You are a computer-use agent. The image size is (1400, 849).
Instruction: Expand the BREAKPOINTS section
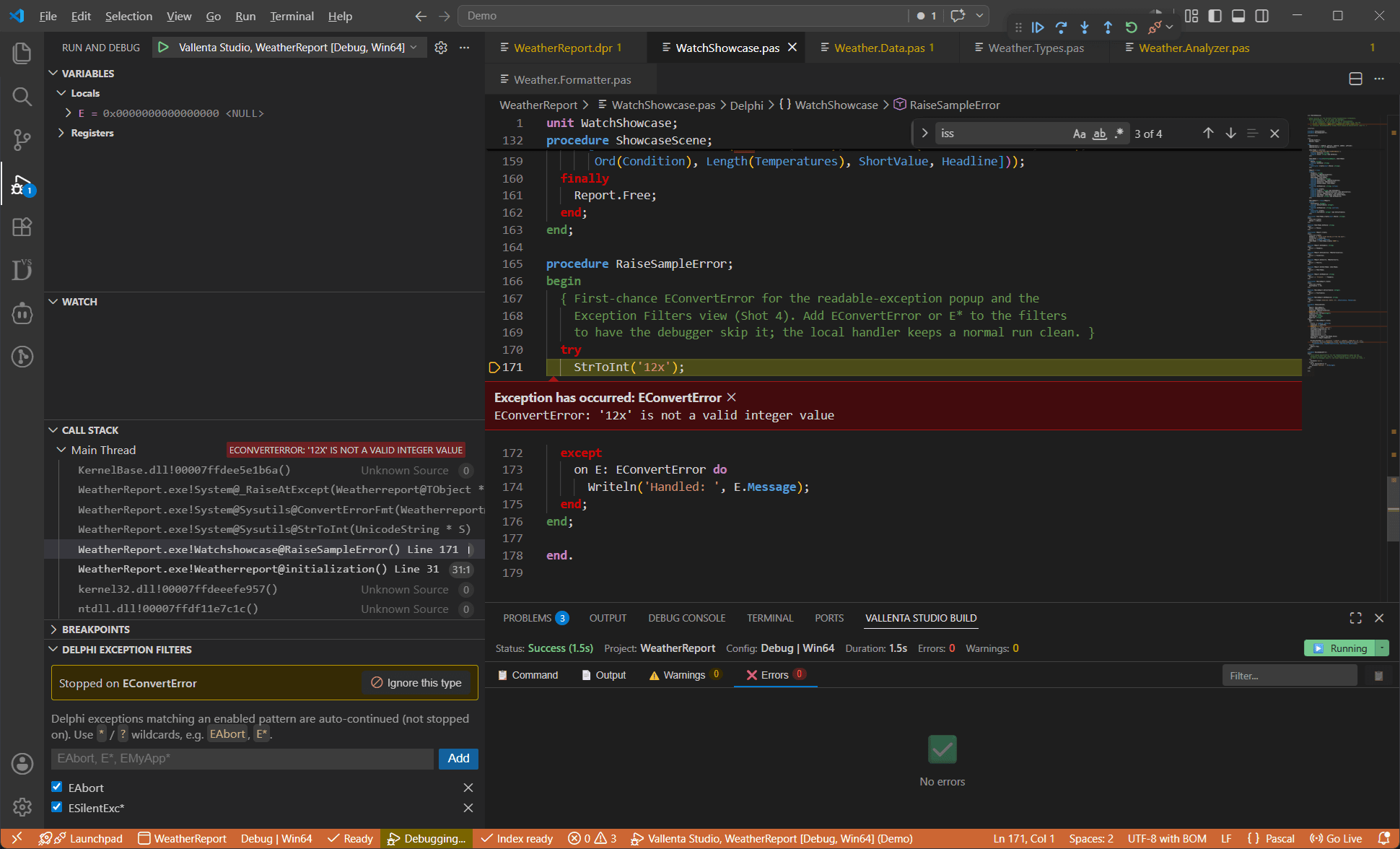[x=53, y=630]
